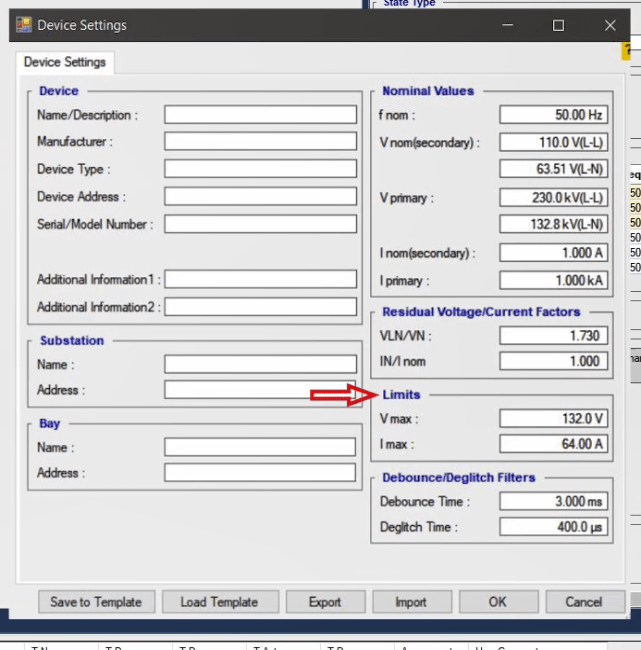Confirm settings with the OK button
Image resolution: width=641 pixels, height=650 pixels.
pyautogui.click(x=497, y=602)
